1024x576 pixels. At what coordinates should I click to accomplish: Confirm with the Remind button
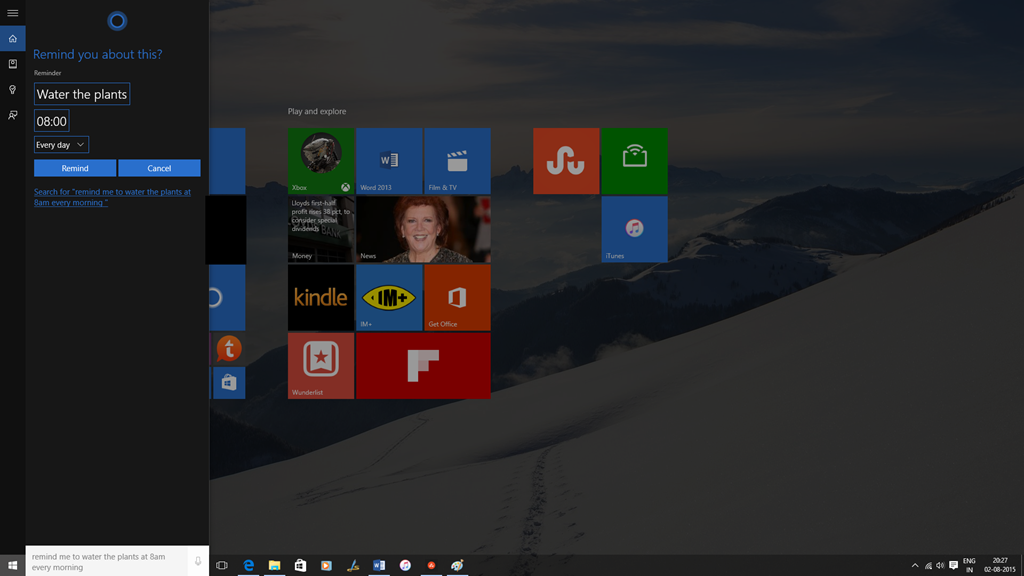point(75,168)
